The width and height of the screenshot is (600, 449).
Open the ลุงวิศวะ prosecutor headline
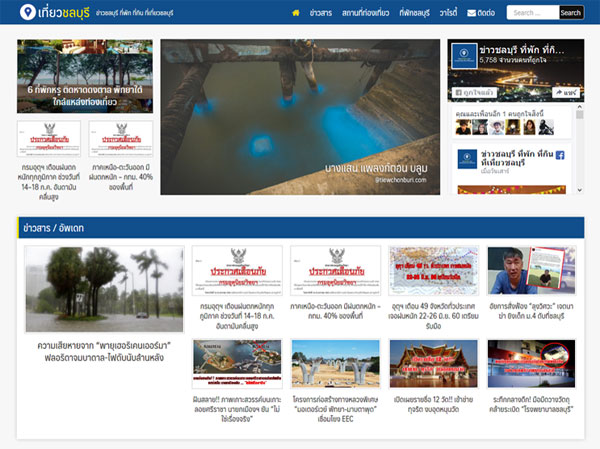point(532,311)
